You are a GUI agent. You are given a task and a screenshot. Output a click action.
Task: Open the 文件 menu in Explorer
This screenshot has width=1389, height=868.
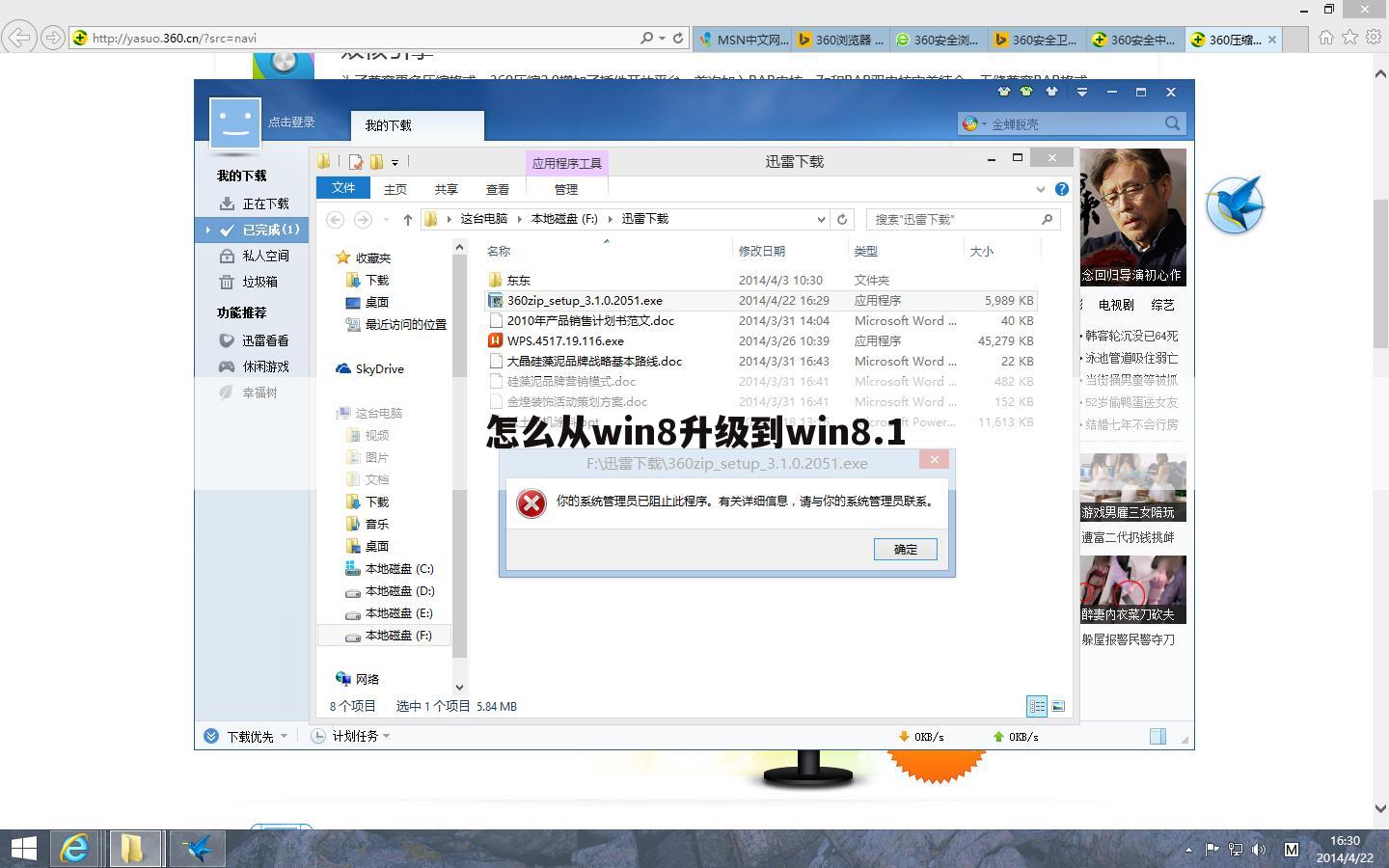[x=343, y=188]
